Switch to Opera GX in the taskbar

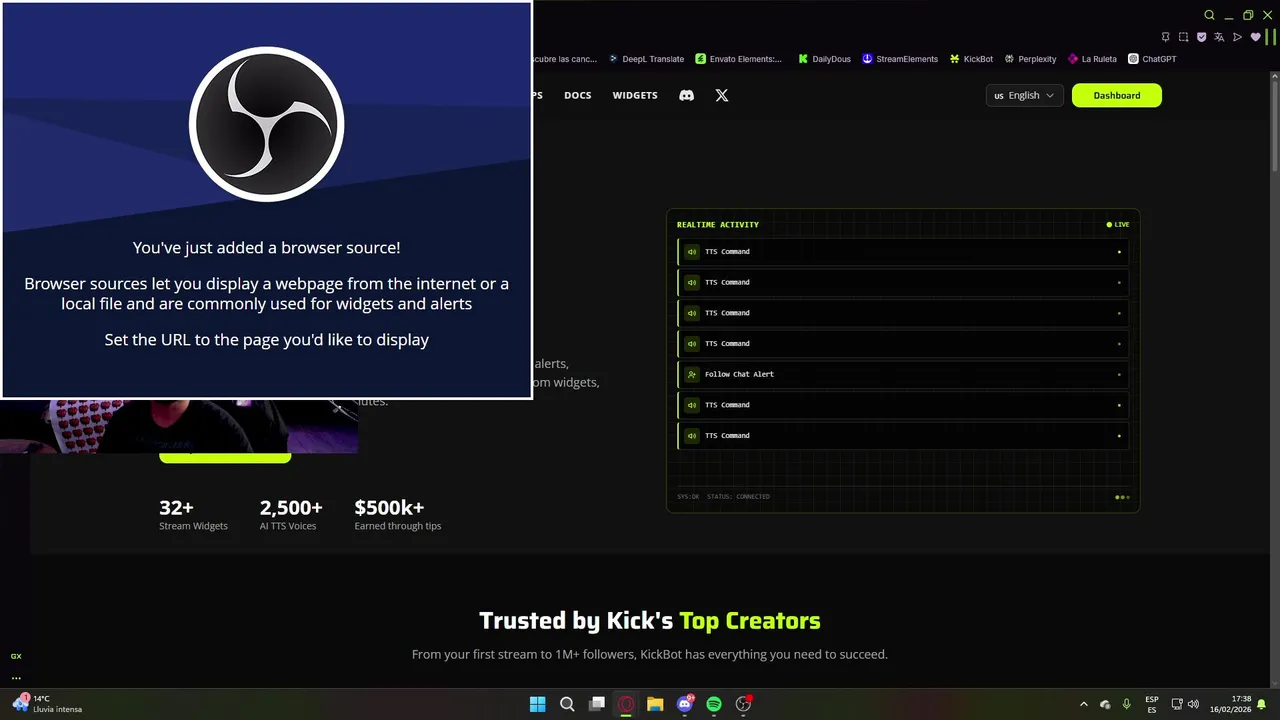click(x=626, y=704)
